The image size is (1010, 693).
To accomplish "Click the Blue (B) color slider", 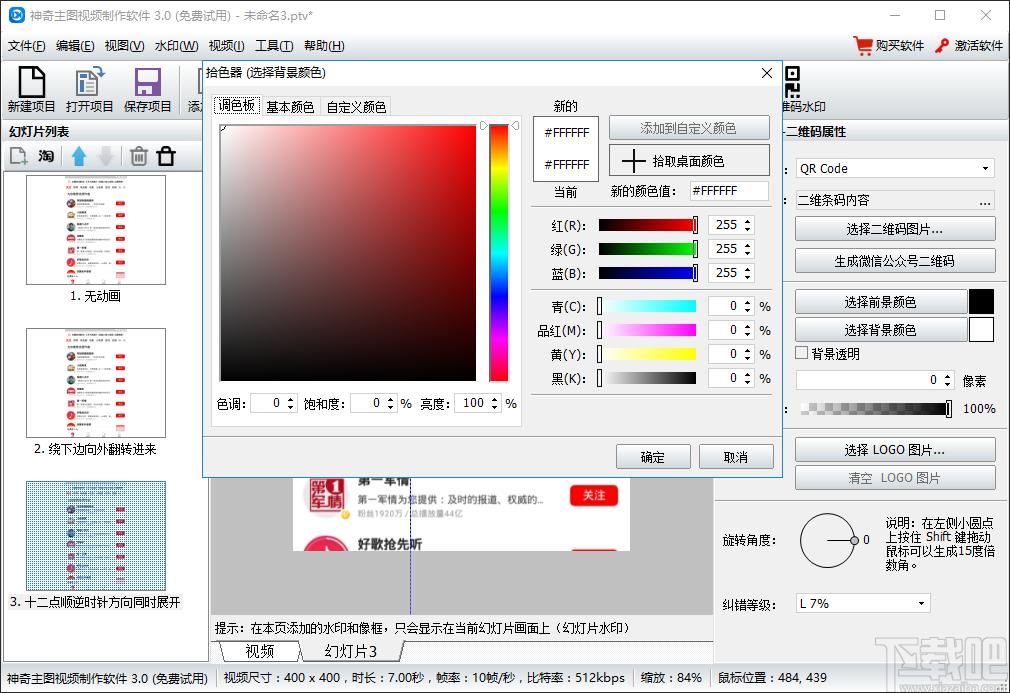I will coord(647,273).
